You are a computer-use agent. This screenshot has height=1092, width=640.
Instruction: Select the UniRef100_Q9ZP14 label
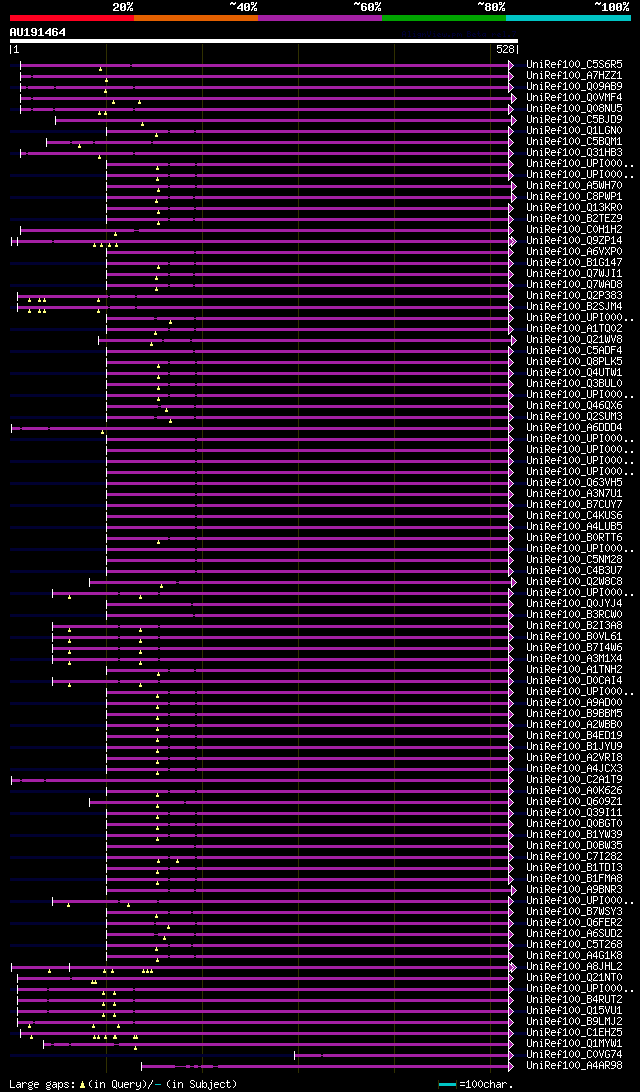pos(575,240)
